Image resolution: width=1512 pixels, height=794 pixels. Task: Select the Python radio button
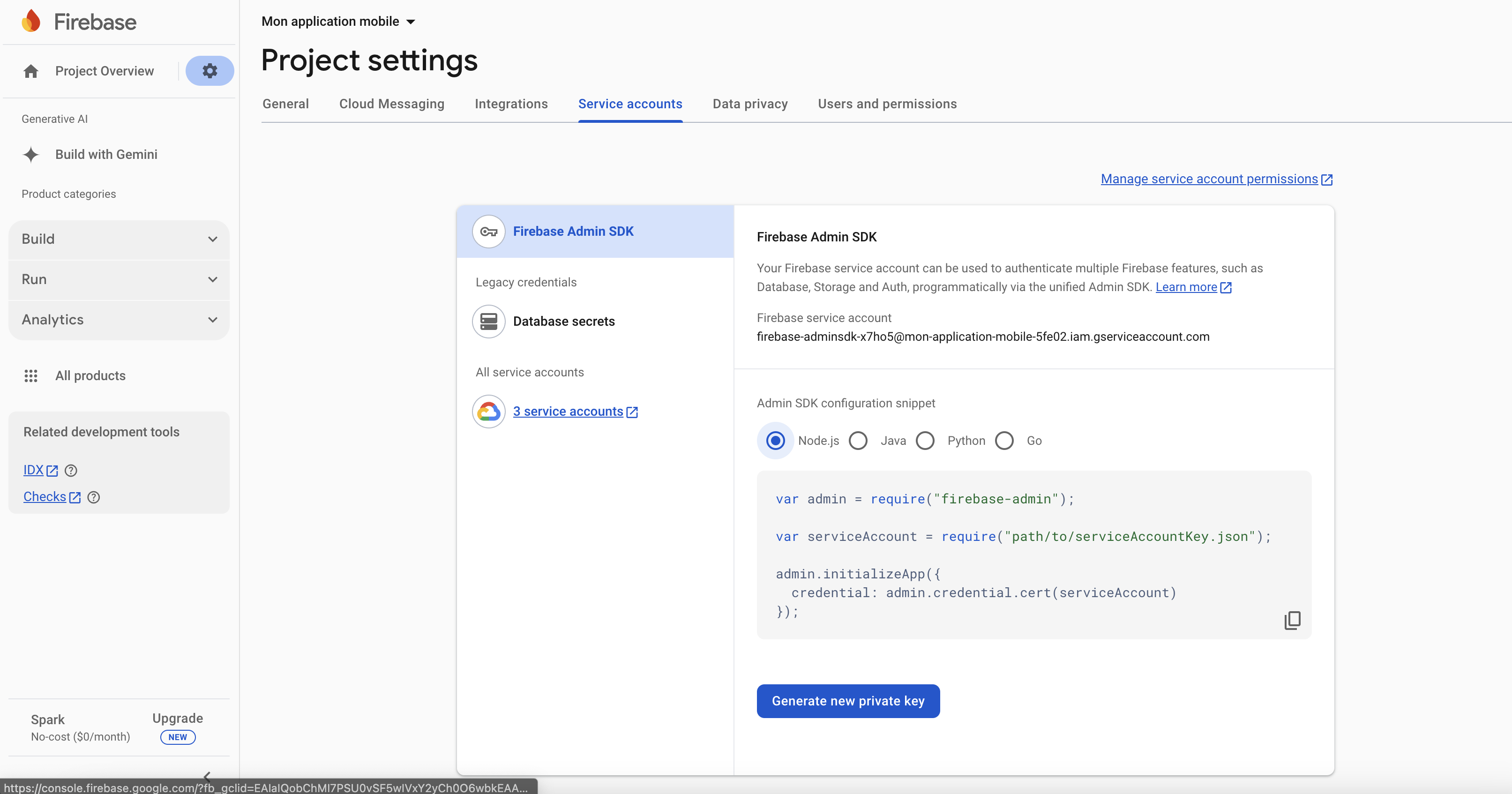[x=925, y=441]
